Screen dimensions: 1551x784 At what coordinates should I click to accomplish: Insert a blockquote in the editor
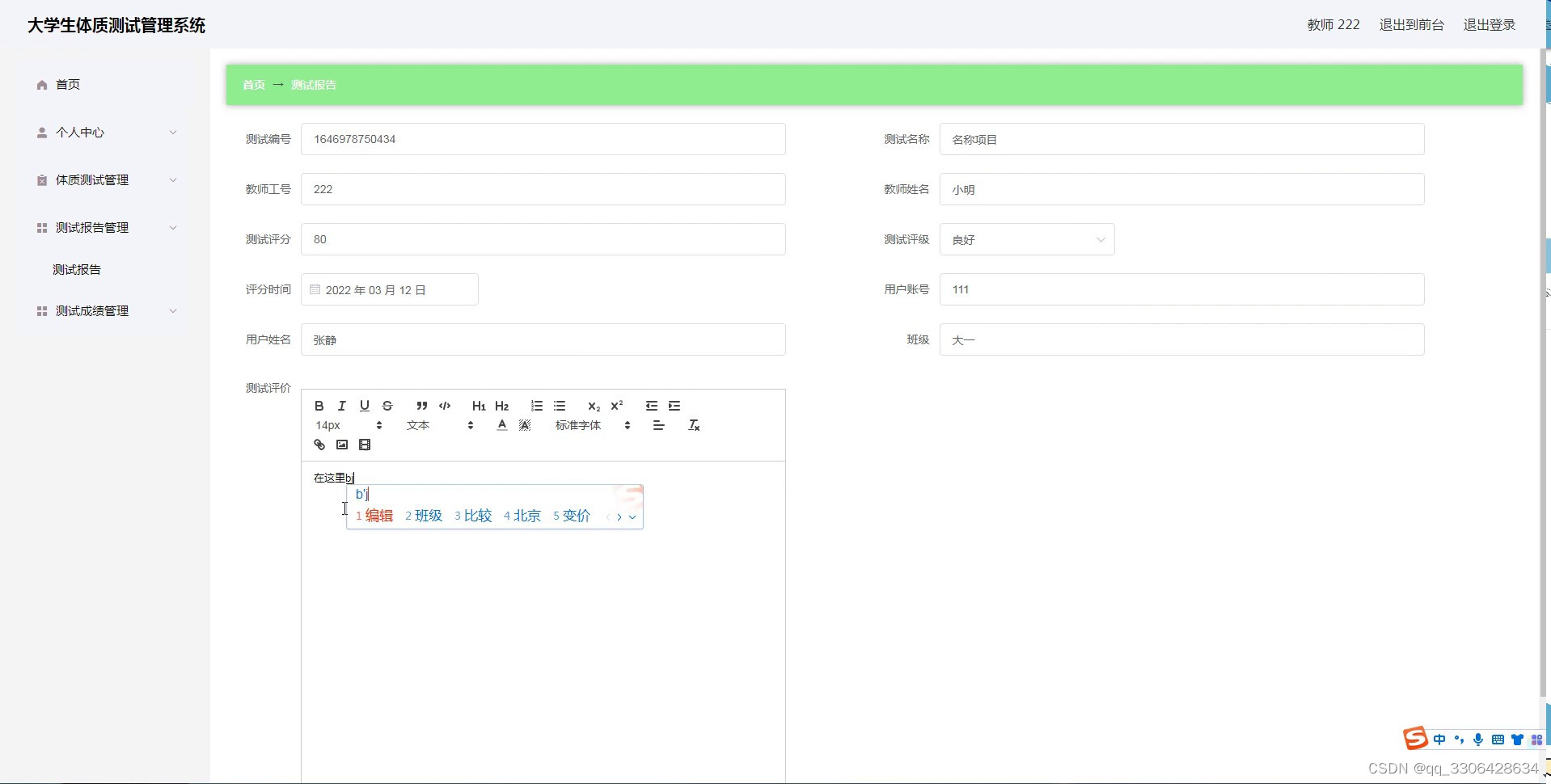tap(421, 406)
